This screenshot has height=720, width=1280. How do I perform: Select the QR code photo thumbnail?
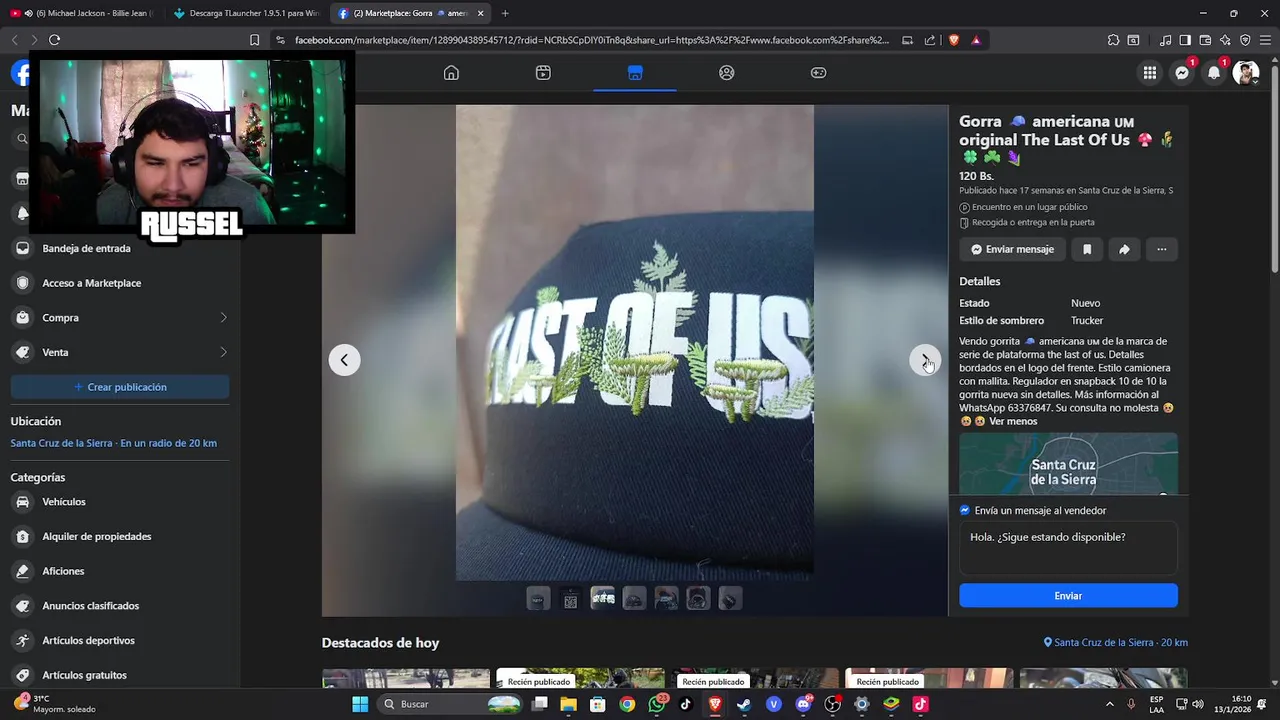[570, 599]
